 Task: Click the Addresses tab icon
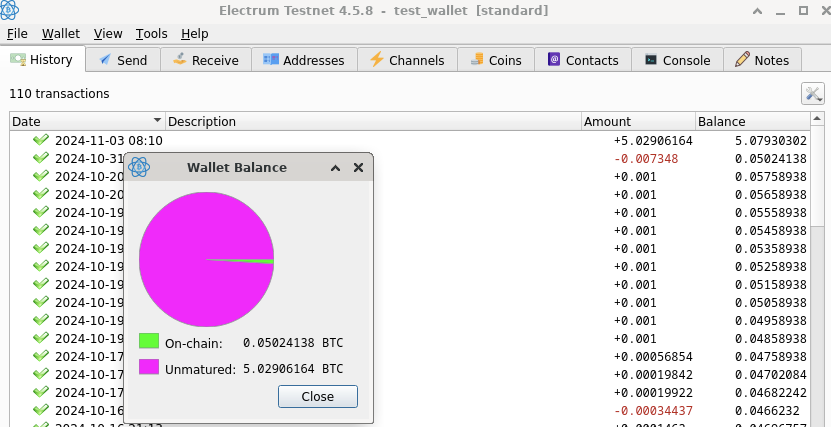271,59
